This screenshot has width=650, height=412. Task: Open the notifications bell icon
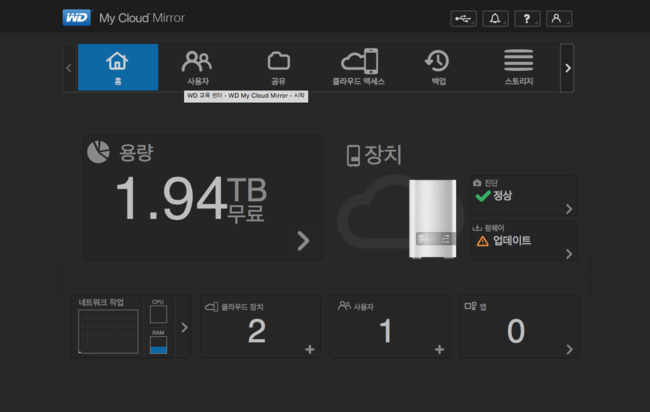coord(495,19)
